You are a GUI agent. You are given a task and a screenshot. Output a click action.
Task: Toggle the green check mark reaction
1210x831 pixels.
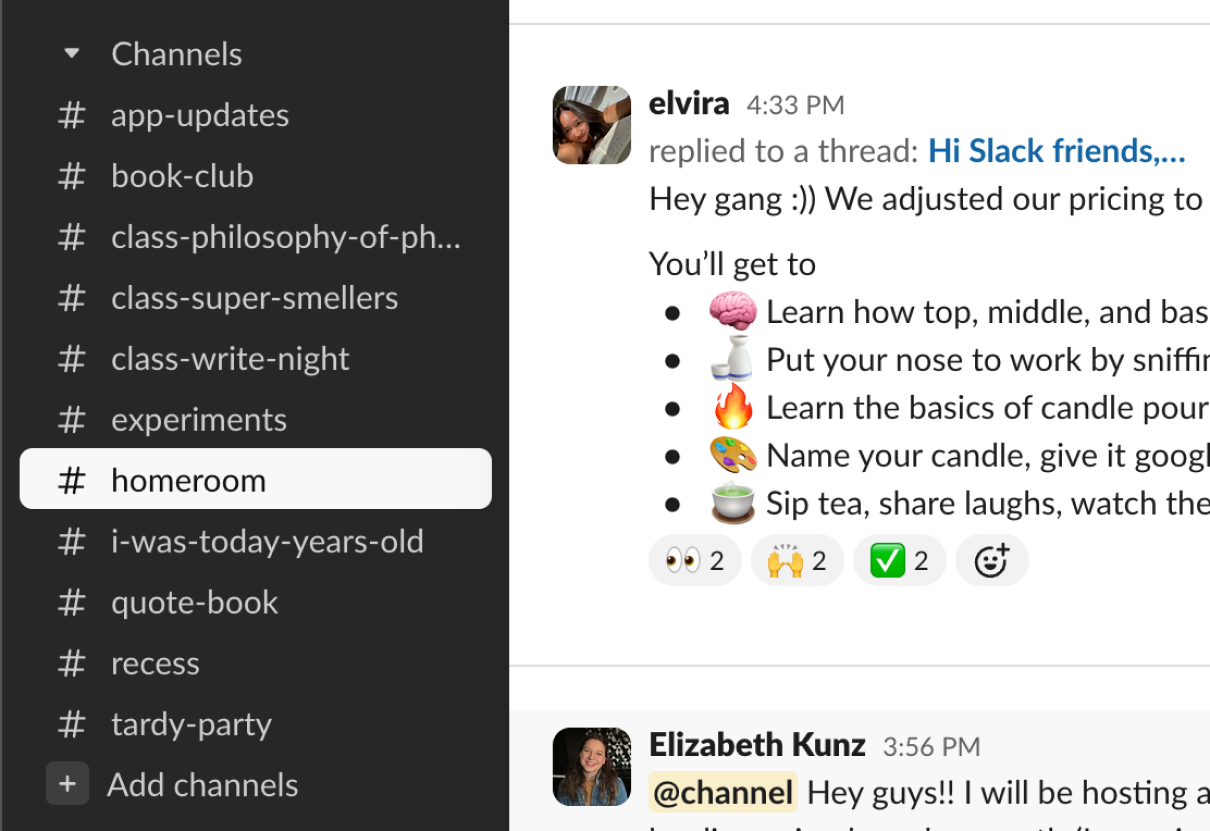[x=898, y=560]
